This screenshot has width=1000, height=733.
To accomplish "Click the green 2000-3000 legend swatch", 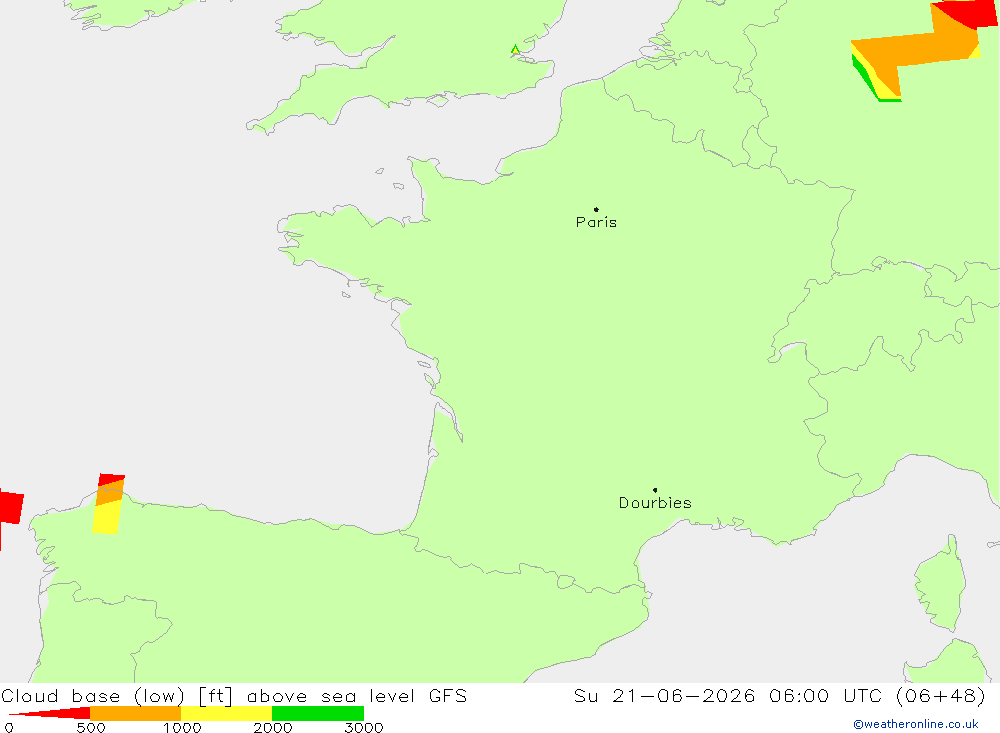I will point(318,713).
